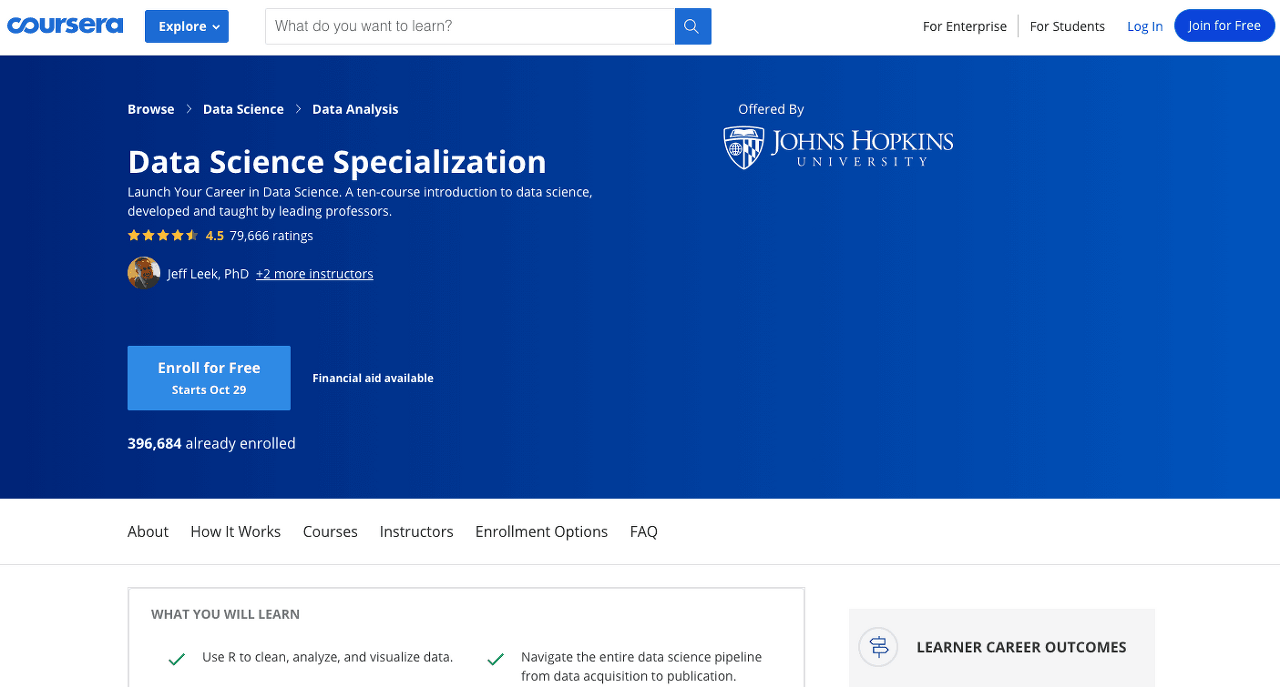Go to Data Analysis breadcrumb
Viewport: 1280px width, 687px height.
(x=355, y=109)
